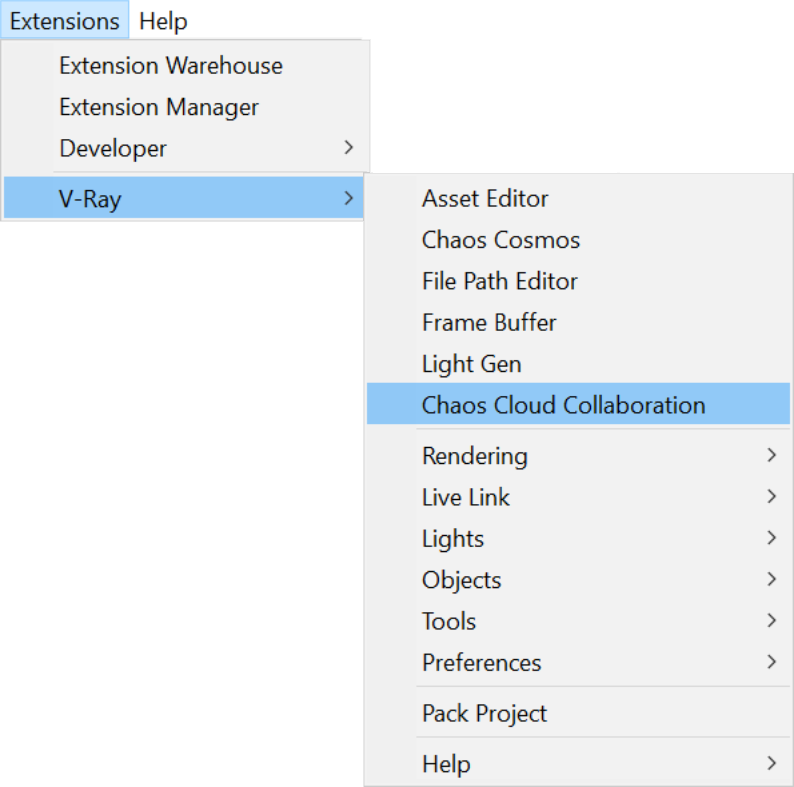Expand the Rendering submenu
This screenshot has height=787, width=794.
pyautogui.click(x=578, y=456)
